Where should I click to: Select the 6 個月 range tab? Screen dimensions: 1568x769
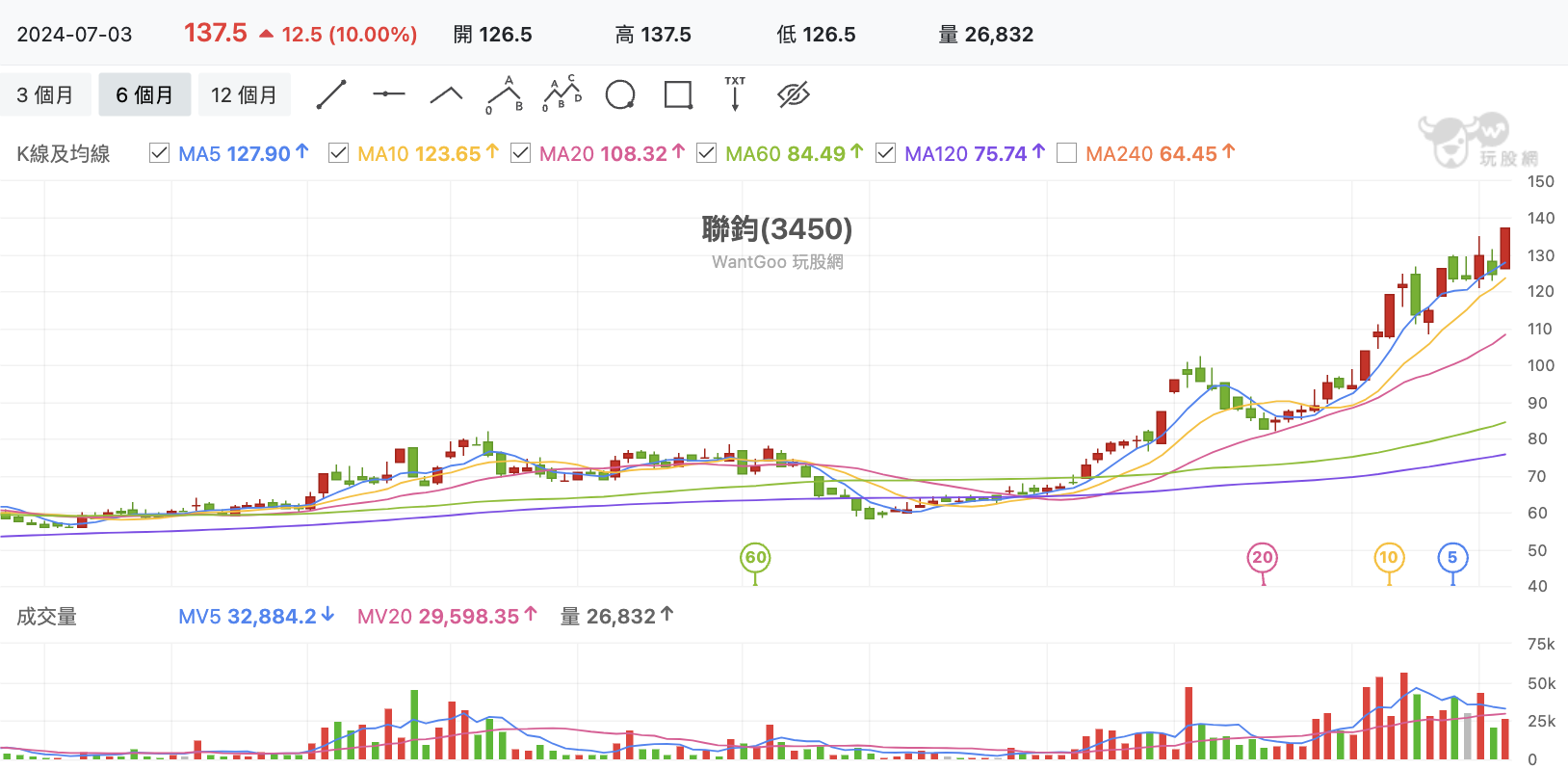(144, 94)
